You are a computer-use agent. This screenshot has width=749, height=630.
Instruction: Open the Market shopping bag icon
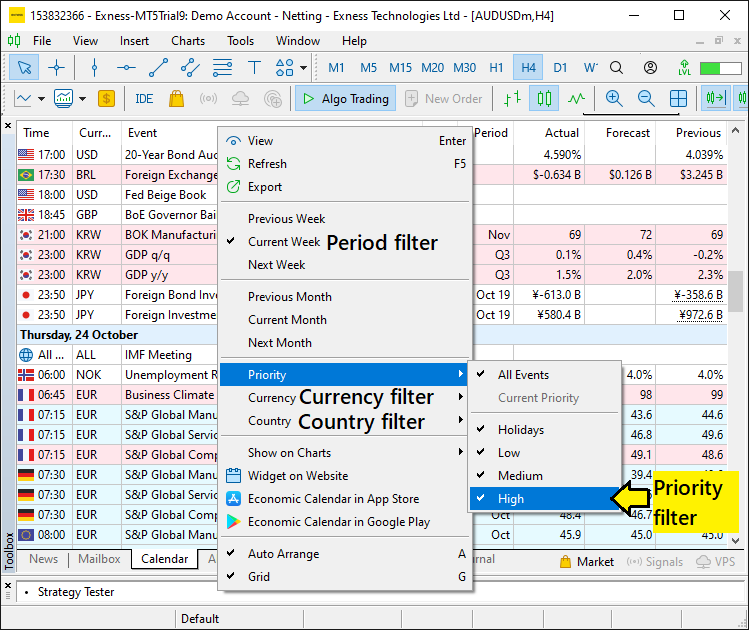pyautogui.click(x=176, y=99)
